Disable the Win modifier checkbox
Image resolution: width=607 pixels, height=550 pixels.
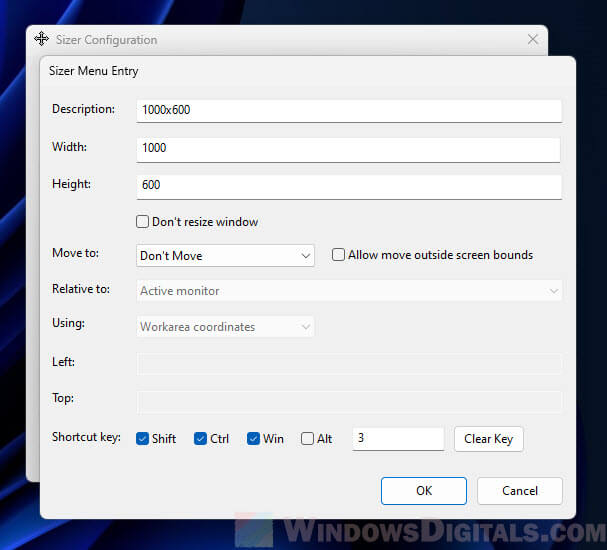click(254, 439)
